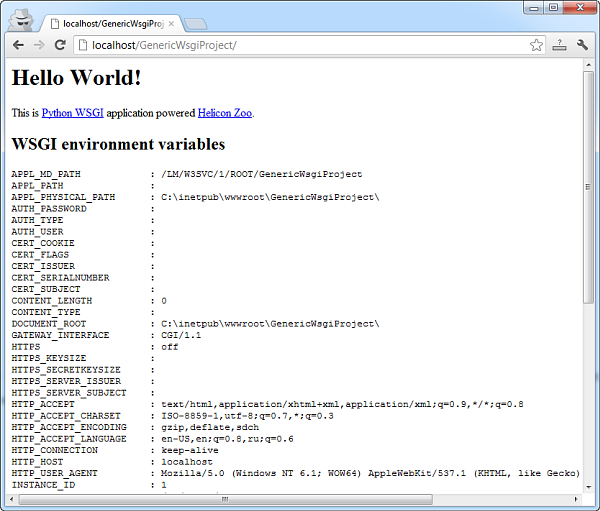Click the address bar URL field
Screen dimensions: 600x511
300,45
